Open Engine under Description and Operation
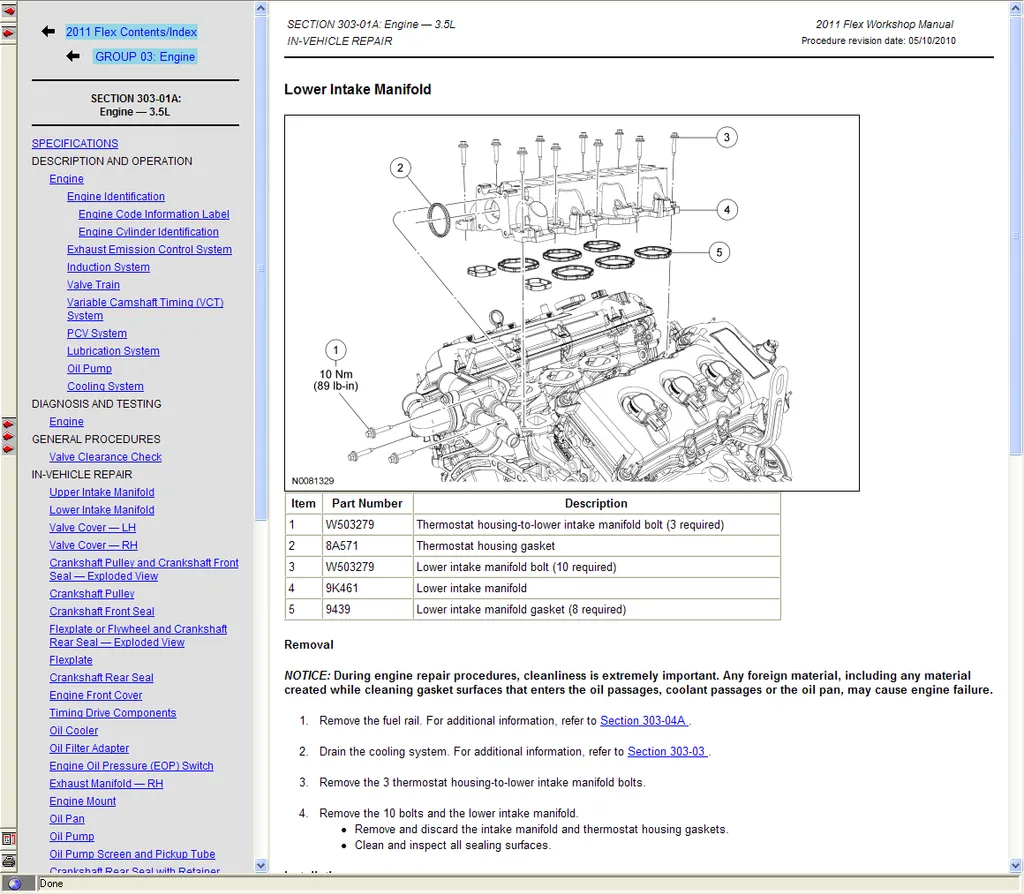This screenshot has height=894, width=1024. click(67, 178)
